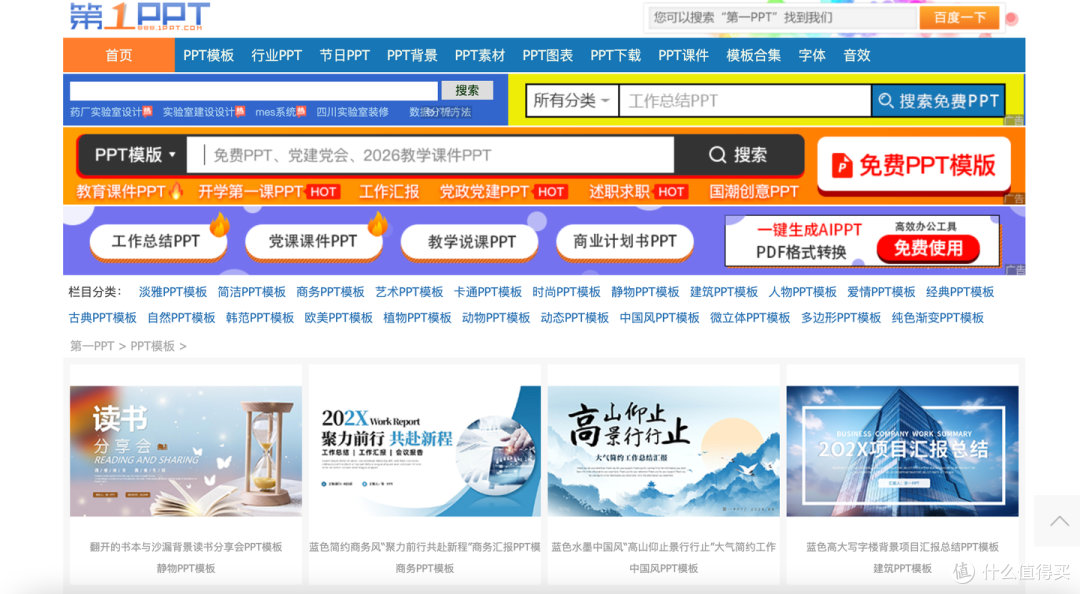Open the 开学第一课PPT link
The width and height of the screenshot is (1080, 594).
[251, 192]
